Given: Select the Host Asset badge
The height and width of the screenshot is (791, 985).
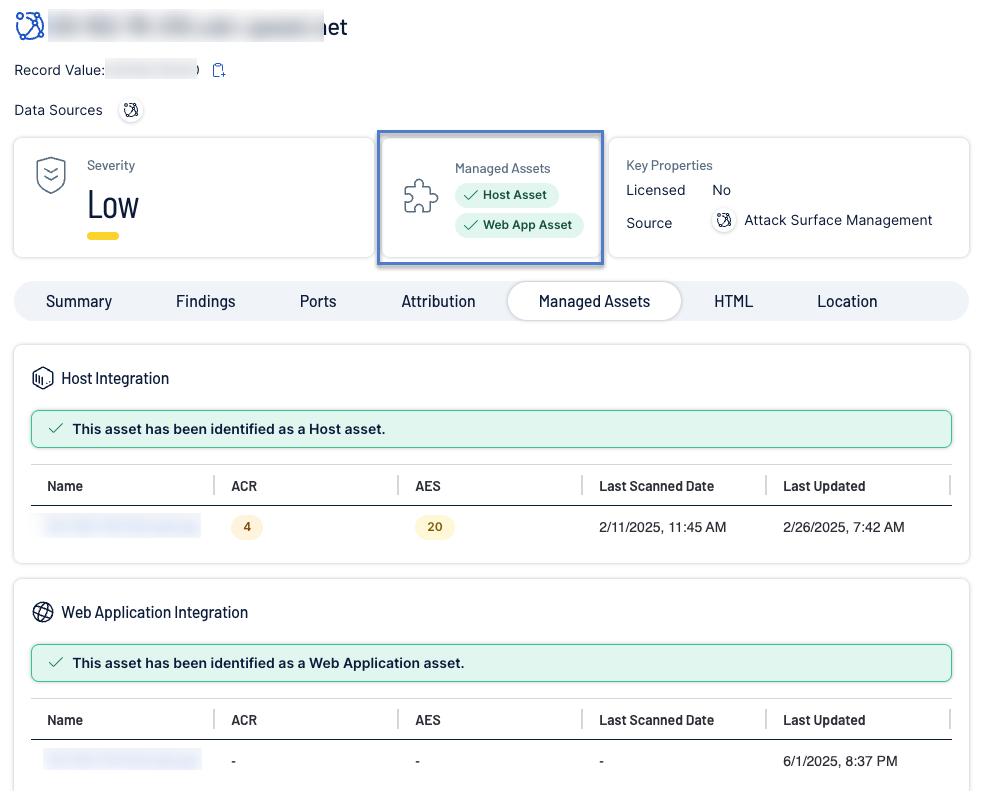Looking at the screenshot, I should tap(506, 195).
